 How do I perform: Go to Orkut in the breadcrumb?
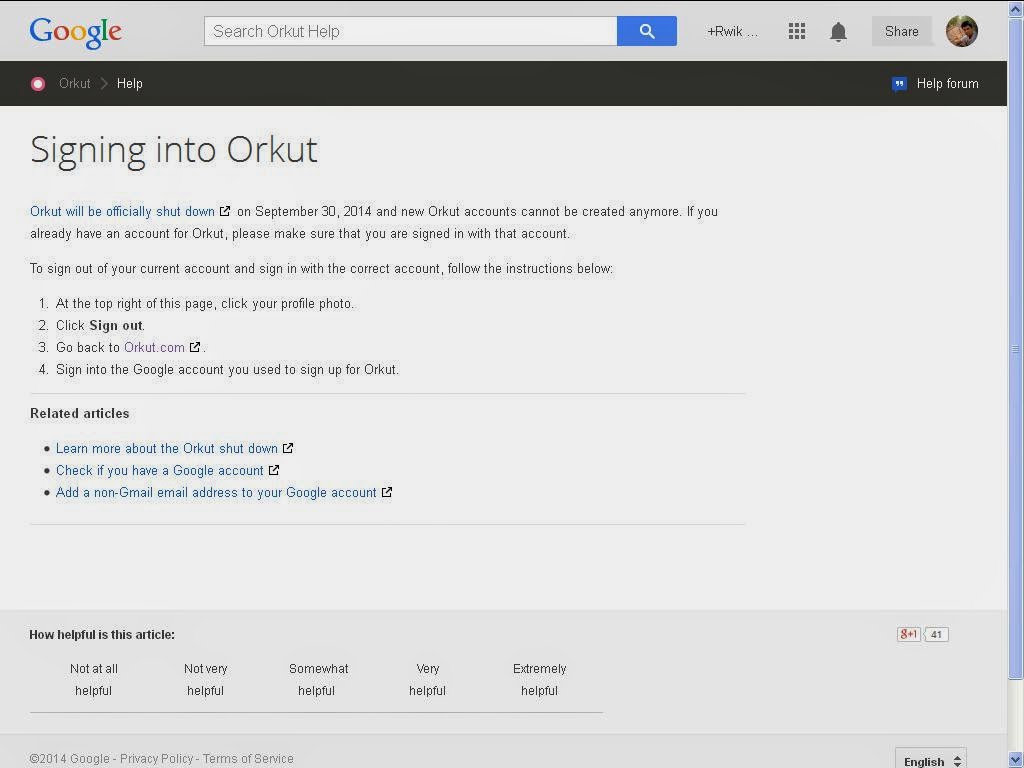click(74, 84)
